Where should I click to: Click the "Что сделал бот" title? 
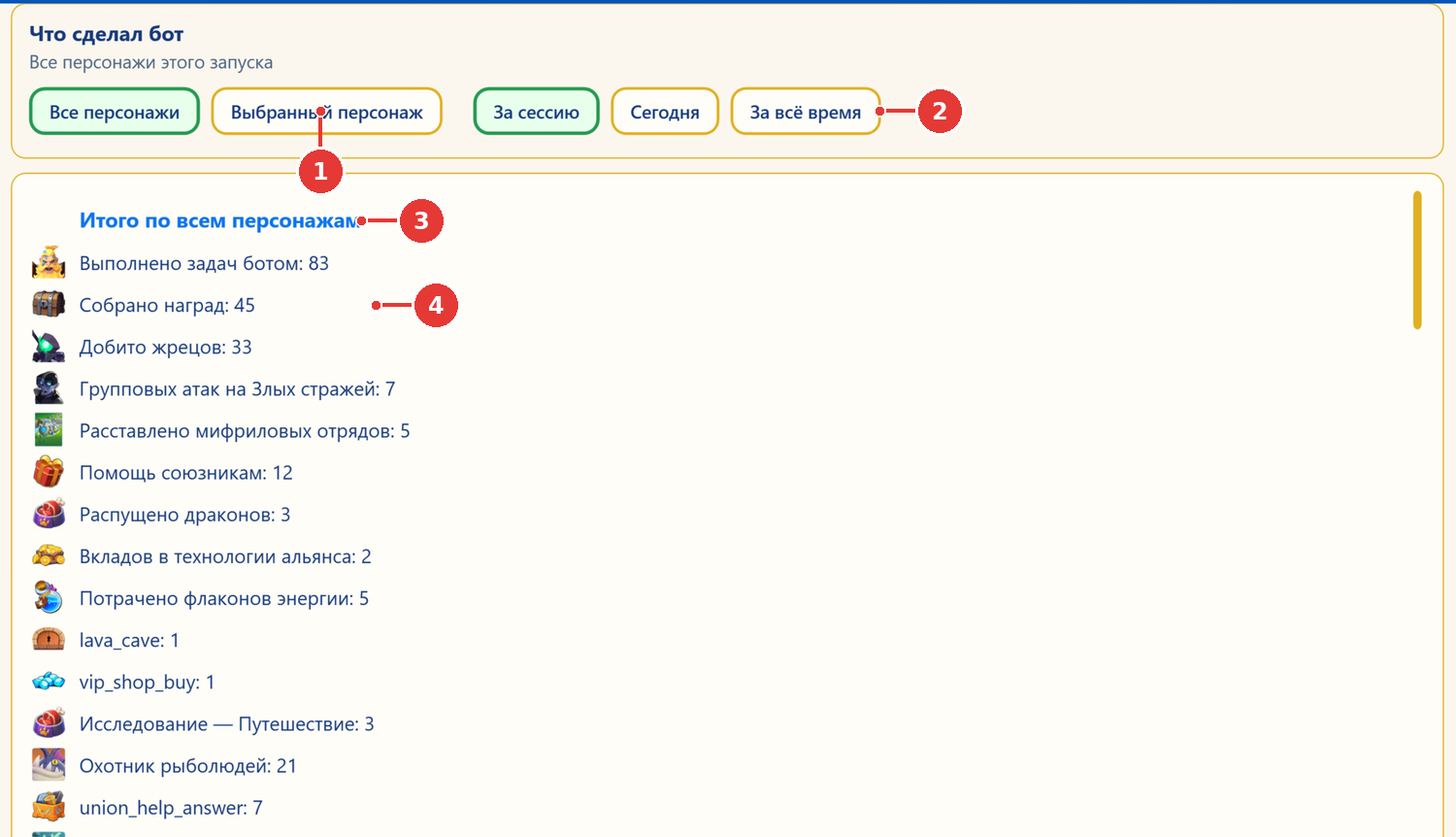tap(106, 34)
